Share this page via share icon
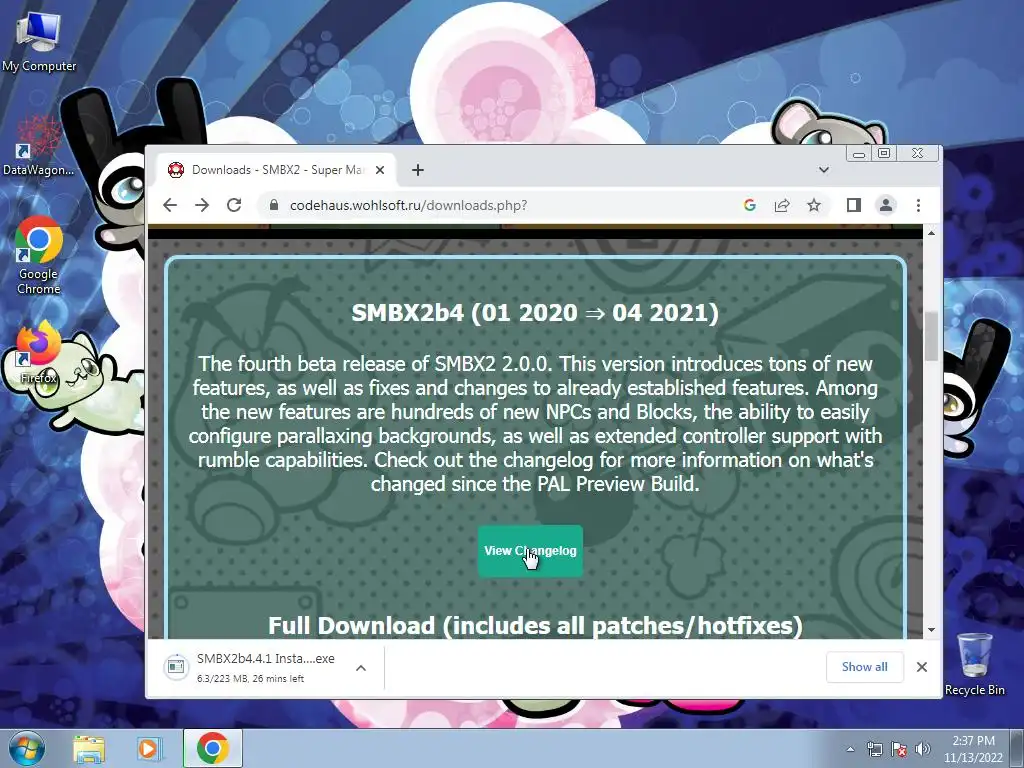Image resolution: width=1024 pixels, height=768 pixels. (x=782, y=205)
